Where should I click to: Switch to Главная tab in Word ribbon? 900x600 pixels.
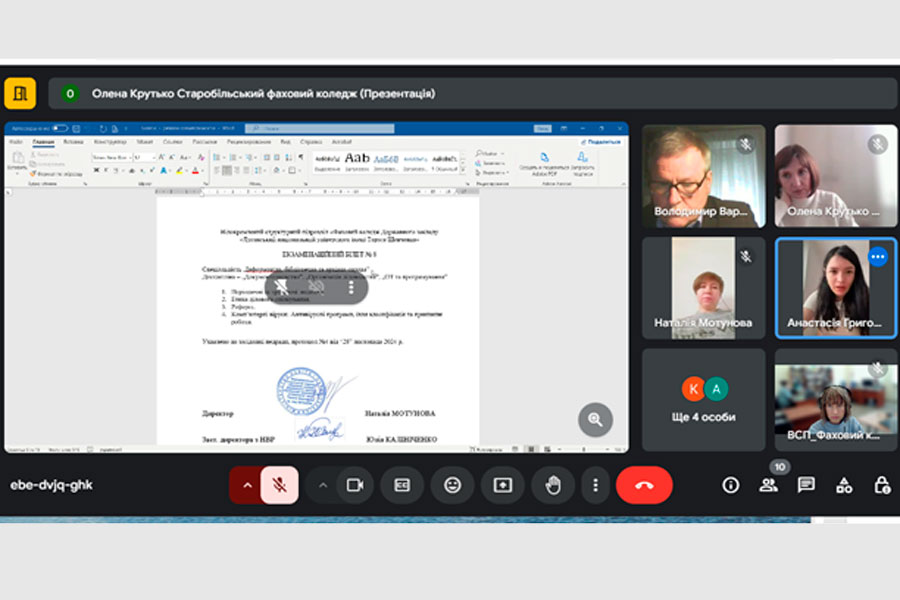tap(43, 142)
